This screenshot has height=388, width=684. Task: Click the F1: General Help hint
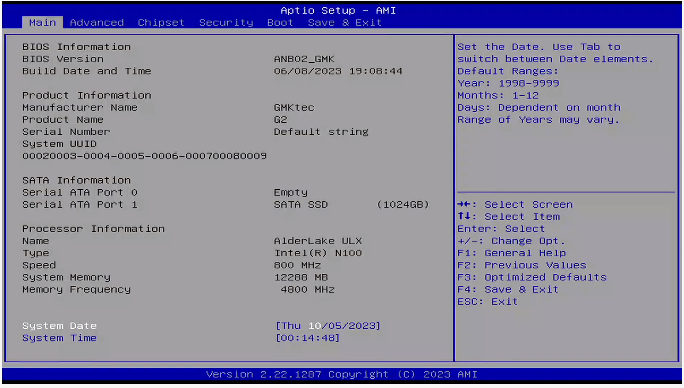(x=512, y=253)
